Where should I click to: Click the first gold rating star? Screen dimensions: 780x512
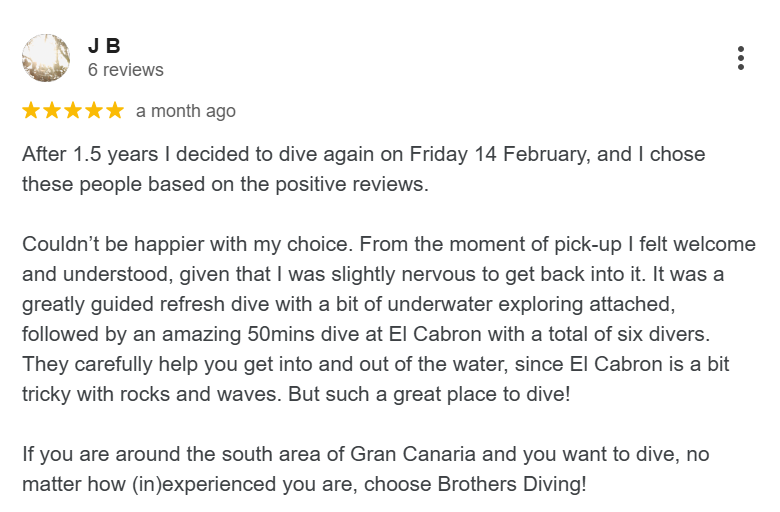[31, 110]
